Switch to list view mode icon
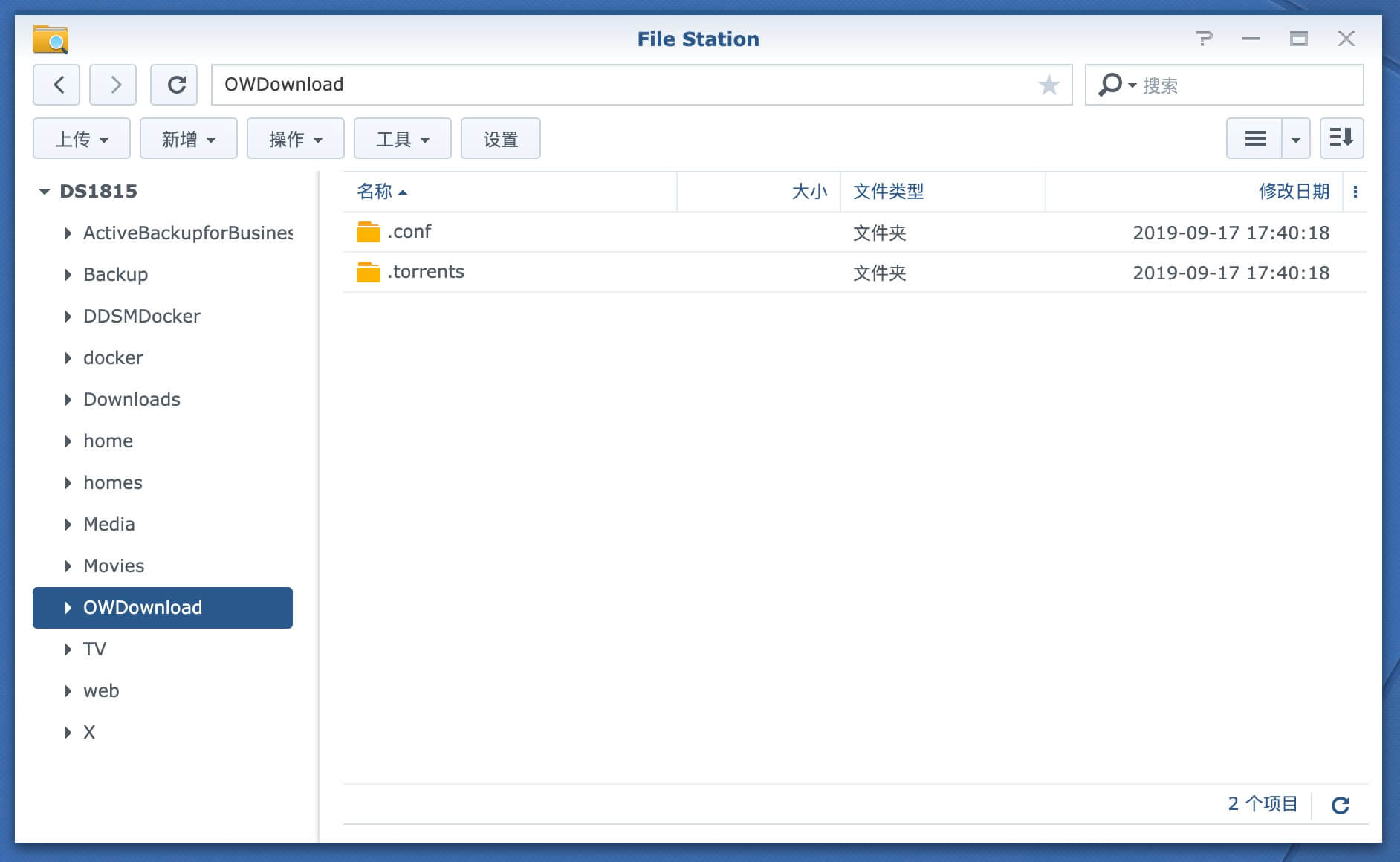Screen dimensions: 1400x862 click(1254, 138)
